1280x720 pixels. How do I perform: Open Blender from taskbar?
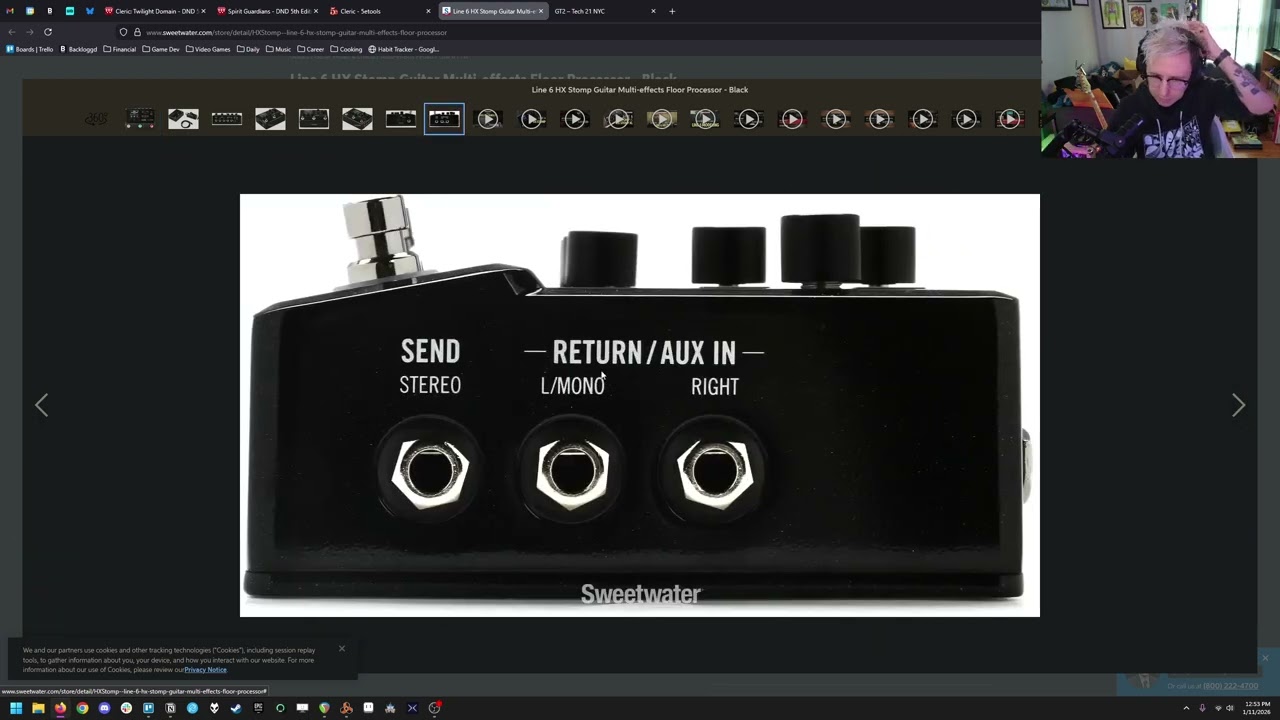pyautogui.click(x=346, y=708)
